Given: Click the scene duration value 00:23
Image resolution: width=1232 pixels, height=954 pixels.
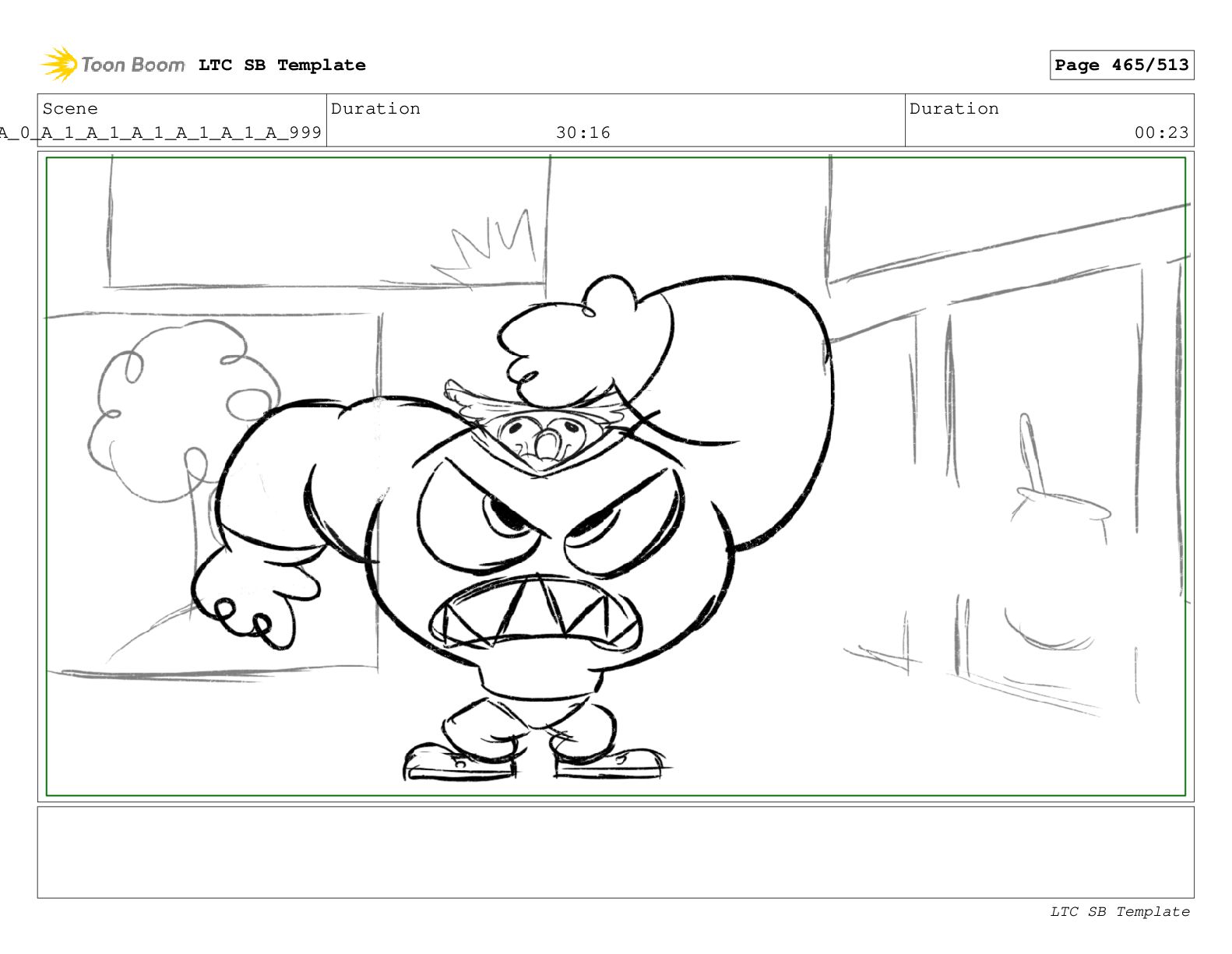Looking at the screenshot, I should [1161, 133].
